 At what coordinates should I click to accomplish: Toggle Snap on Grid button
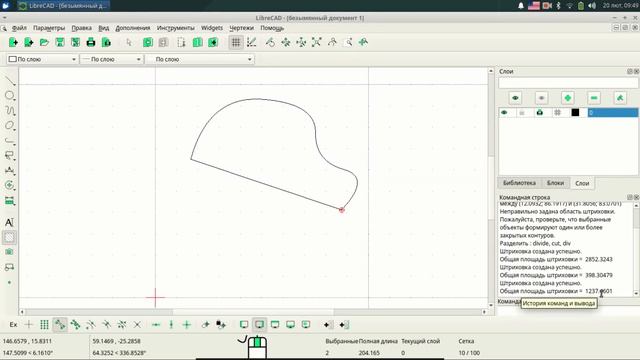[44, 325]
